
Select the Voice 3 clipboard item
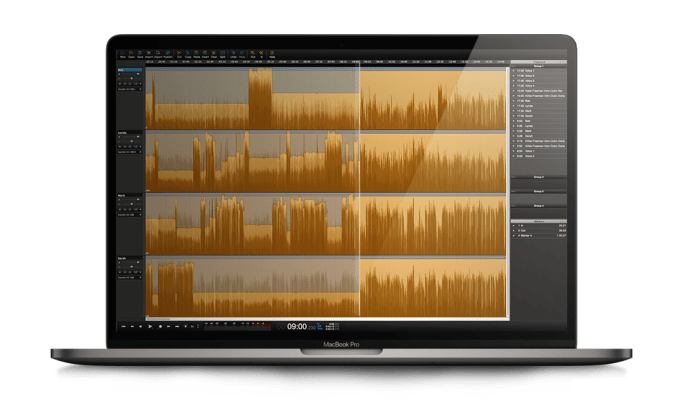click(539, 81)
